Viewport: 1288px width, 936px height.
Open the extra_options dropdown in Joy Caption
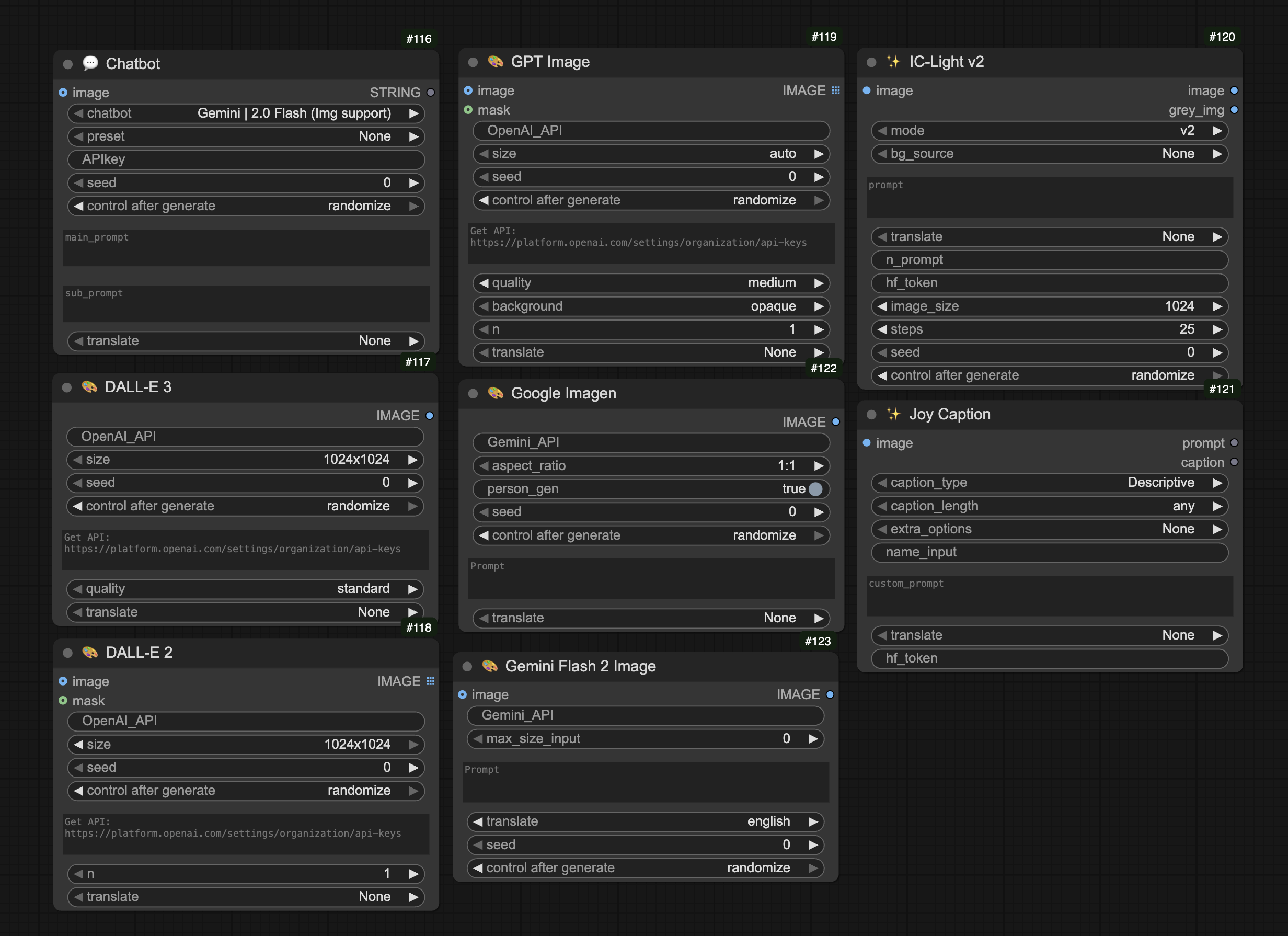[1050, 529]
